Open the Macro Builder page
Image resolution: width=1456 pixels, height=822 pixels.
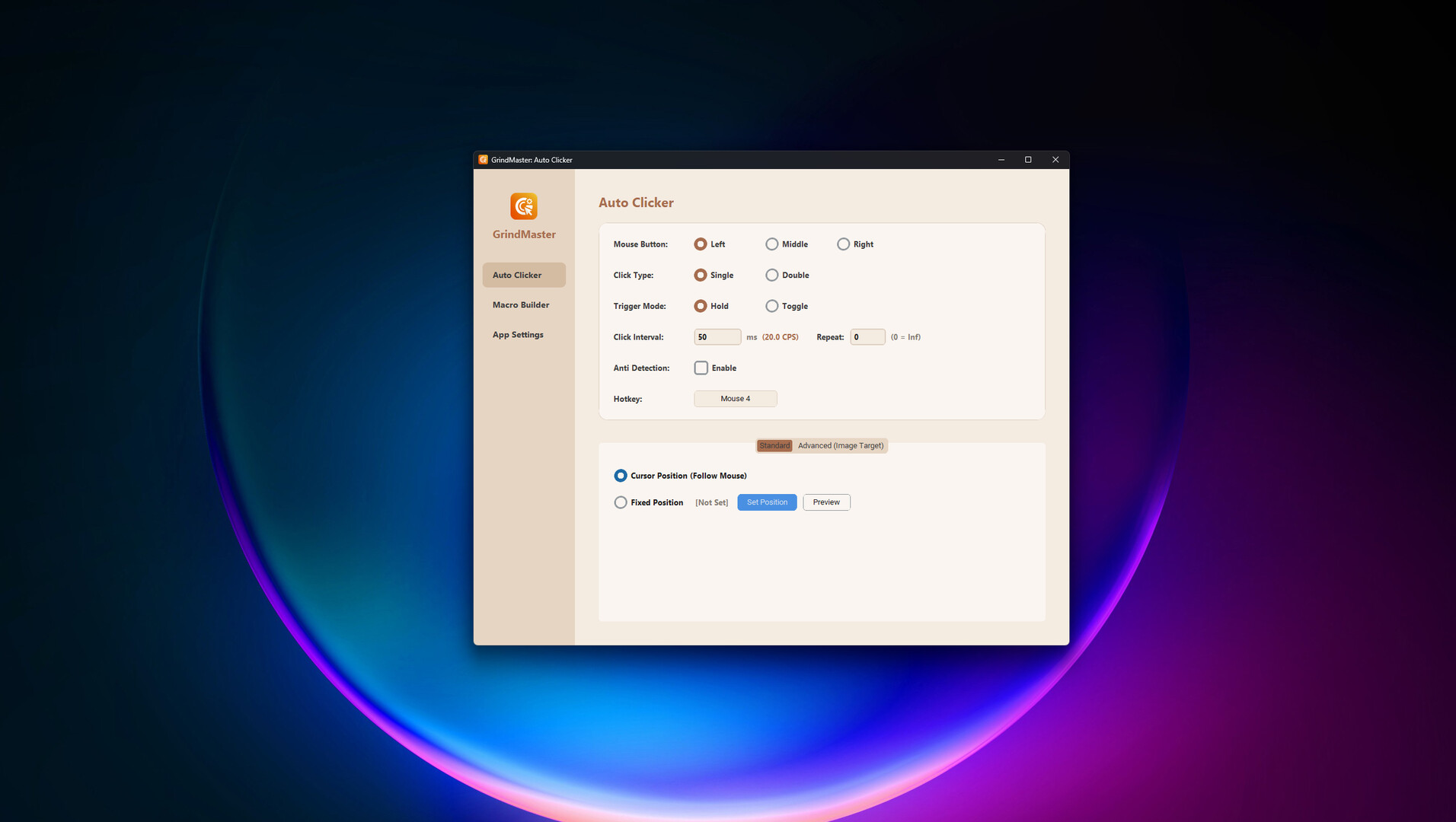click(x=521, y=305)
